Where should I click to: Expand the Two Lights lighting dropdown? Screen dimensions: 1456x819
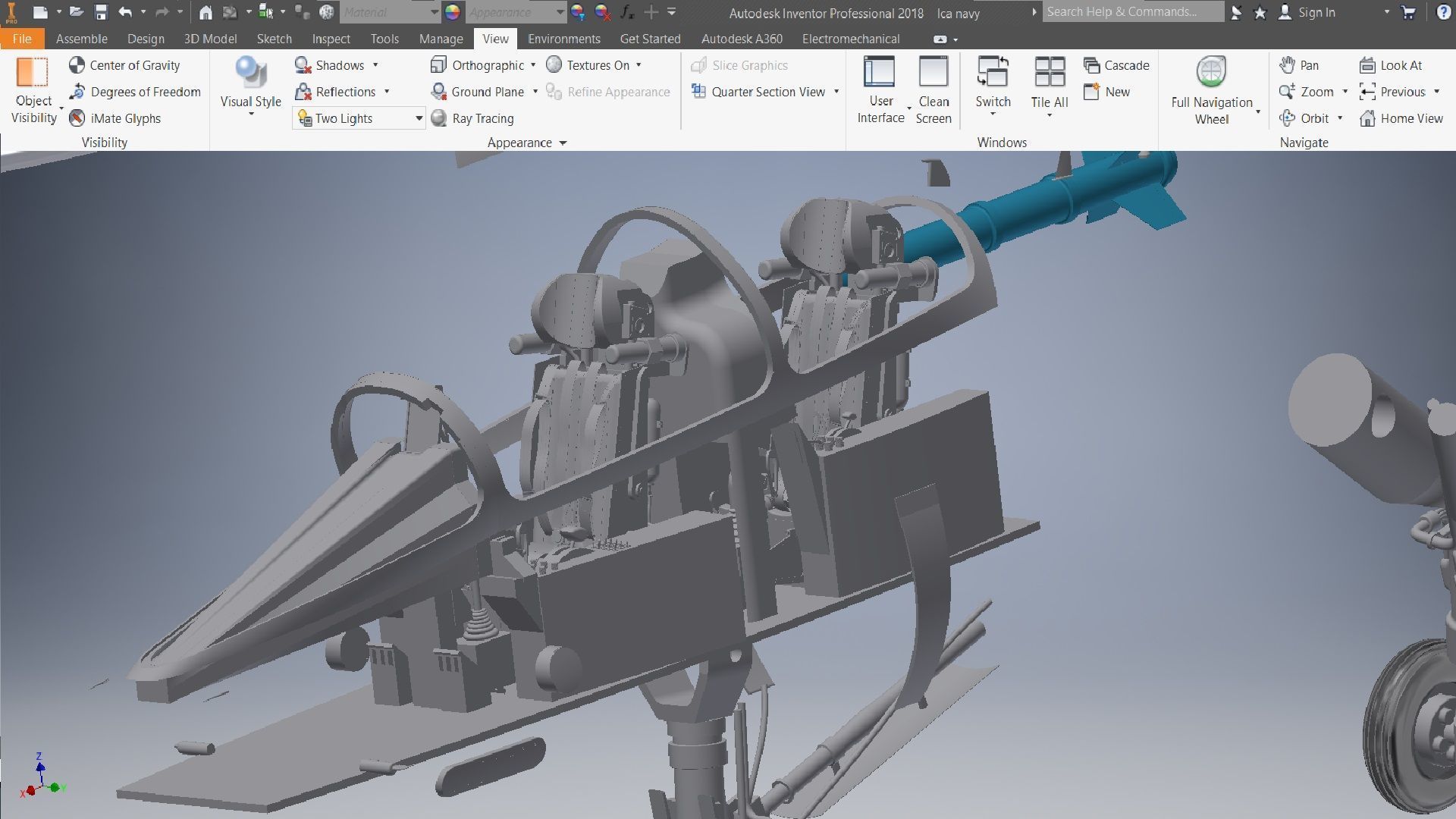[x=419, y=118]
